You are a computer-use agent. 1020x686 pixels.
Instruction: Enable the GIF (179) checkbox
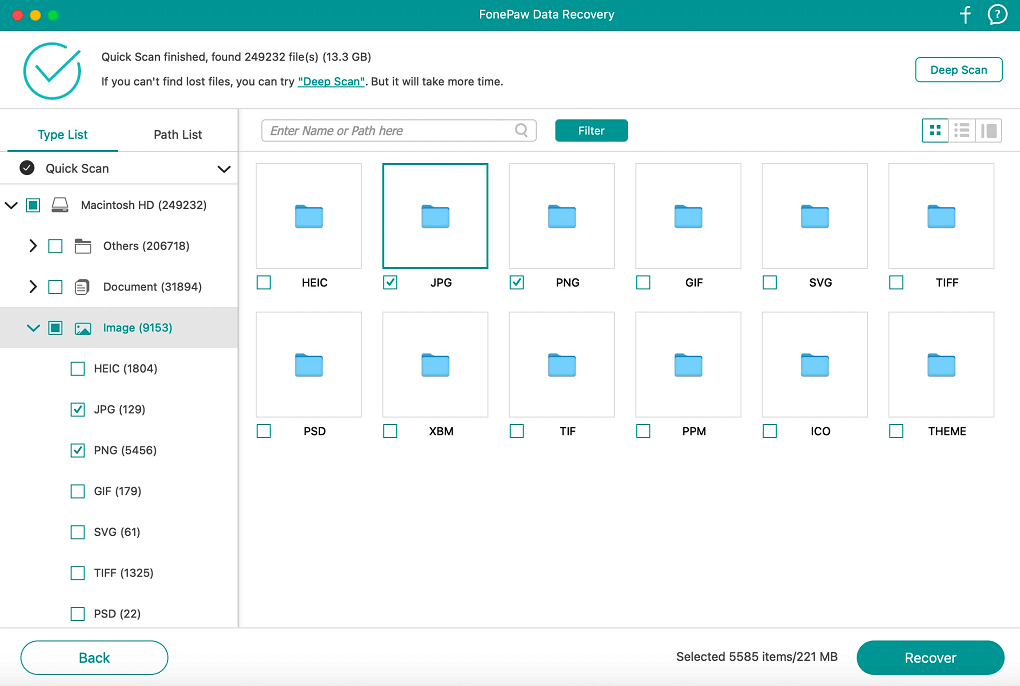click(x=77, y=491)
